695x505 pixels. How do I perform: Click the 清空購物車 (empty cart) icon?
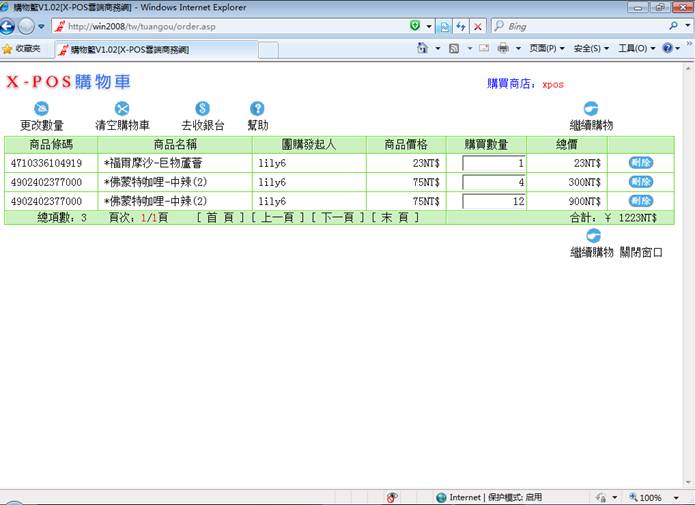click(x=122, y=109)
